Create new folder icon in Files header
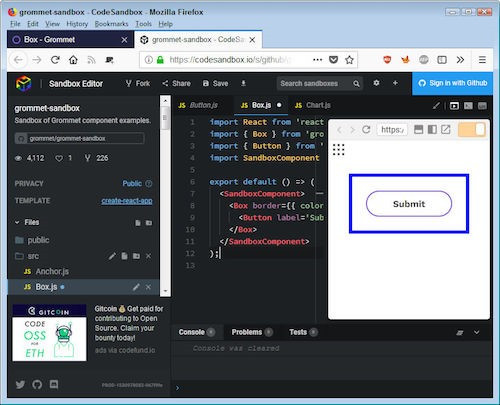The height and width of the screenshot is (405, 500). point(149,223)
